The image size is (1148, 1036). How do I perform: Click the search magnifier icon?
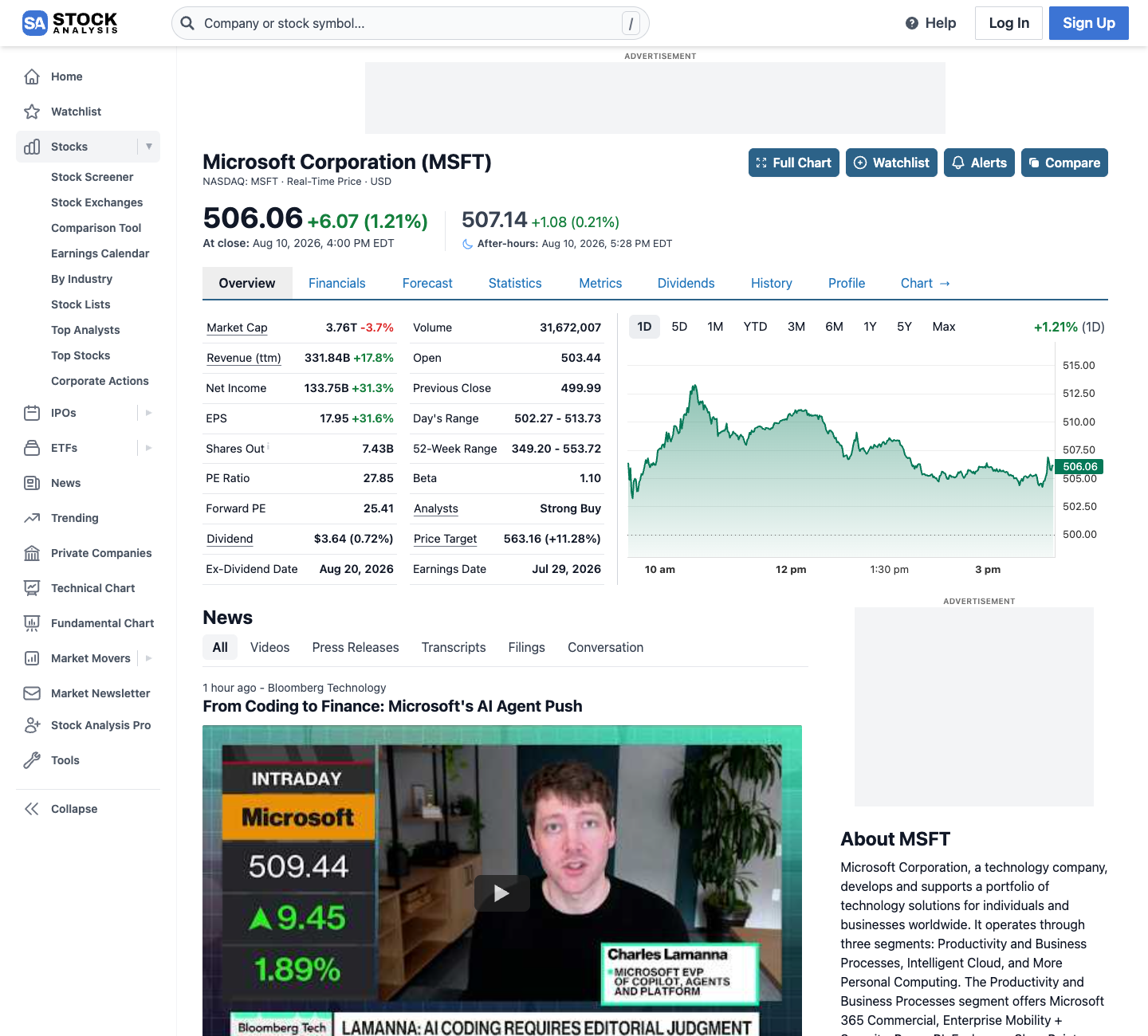tap(187, 23)
